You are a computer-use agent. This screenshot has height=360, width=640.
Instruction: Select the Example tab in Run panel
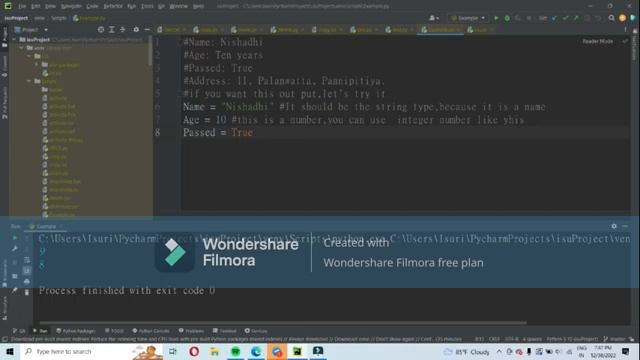pos(45,227)
